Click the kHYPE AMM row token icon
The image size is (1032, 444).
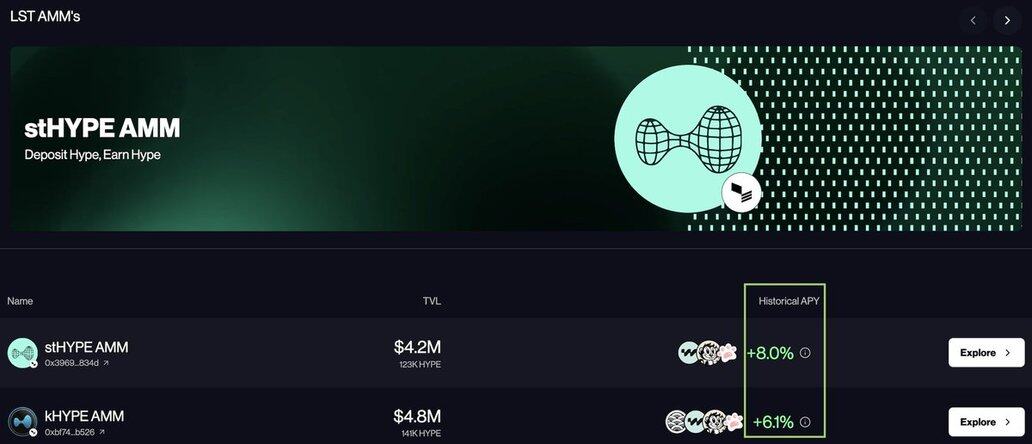coord(22,422)
